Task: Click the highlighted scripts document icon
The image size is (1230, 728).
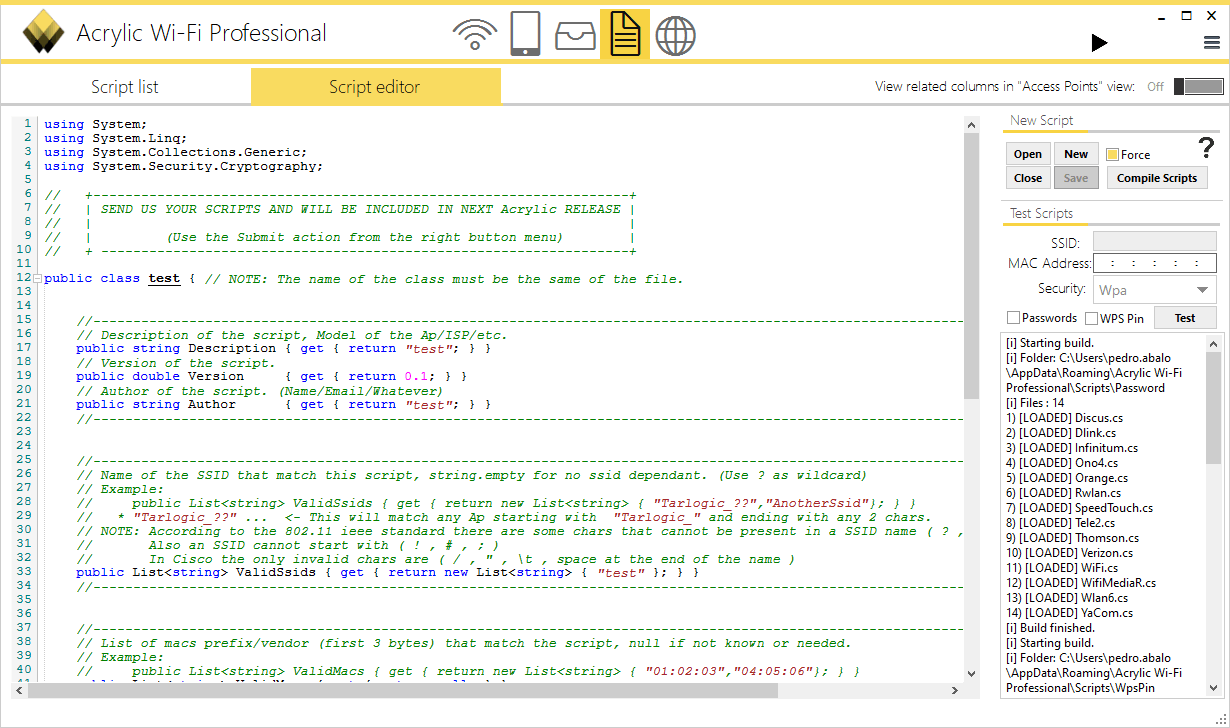Action: pos(625,34)
